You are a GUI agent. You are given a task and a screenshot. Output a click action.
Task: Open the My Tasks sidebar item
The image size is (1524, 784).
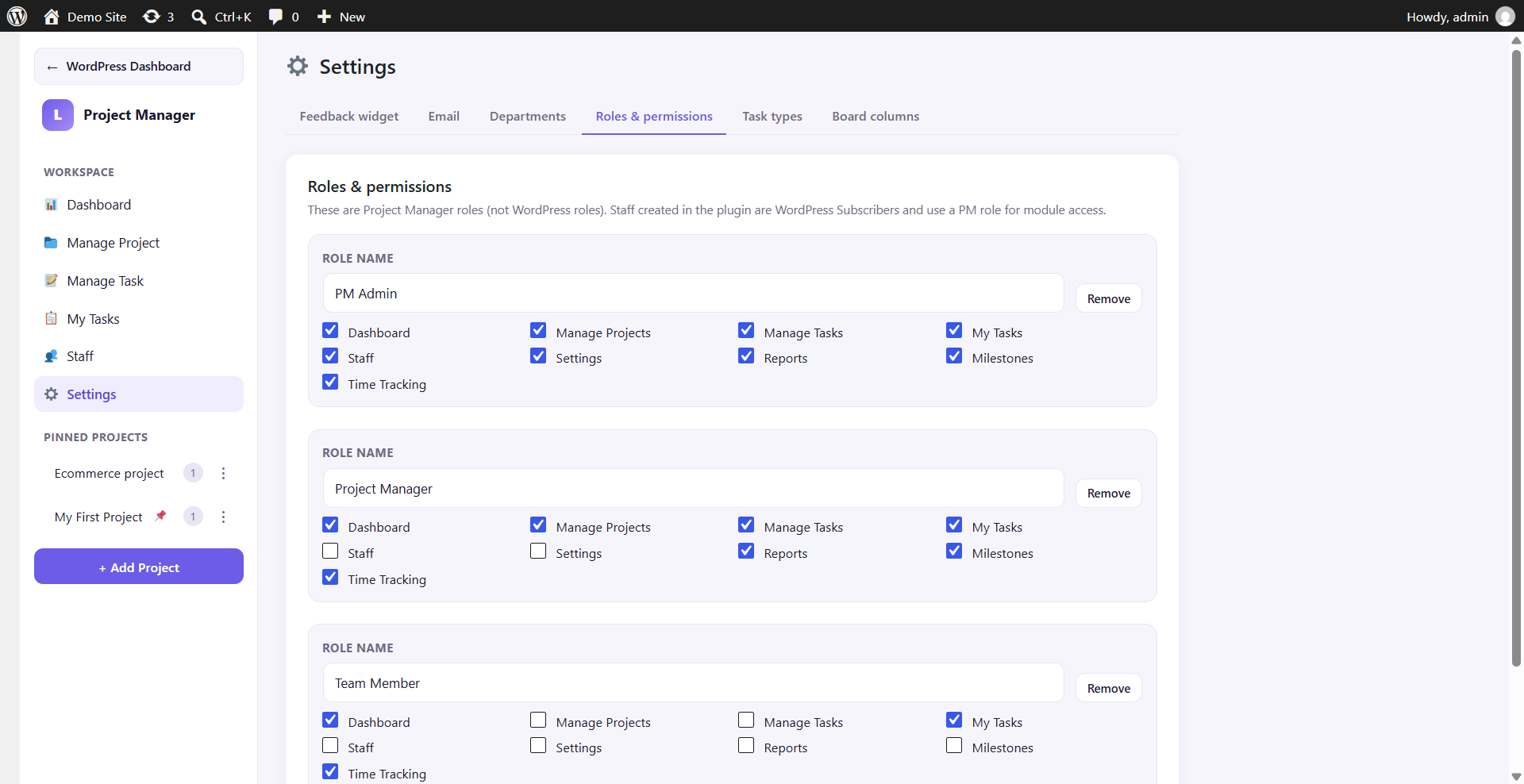click(139, 318)
